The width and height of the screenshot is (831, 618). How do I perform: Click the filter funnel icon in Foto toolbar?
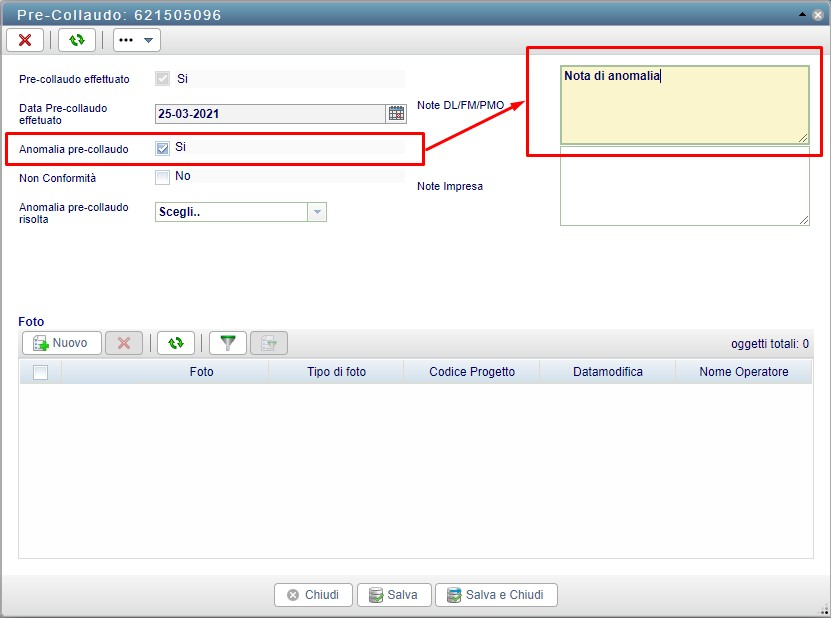[x=229, y=343]
